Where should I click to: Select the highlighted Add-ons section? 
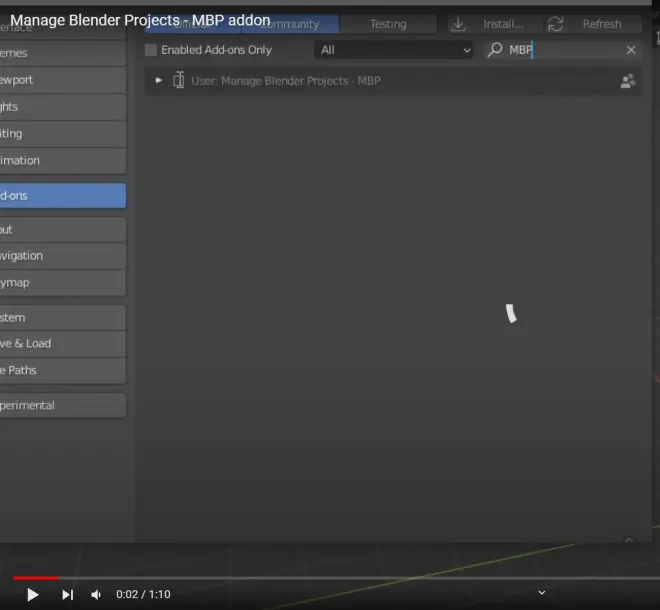(x=63, y=196)
